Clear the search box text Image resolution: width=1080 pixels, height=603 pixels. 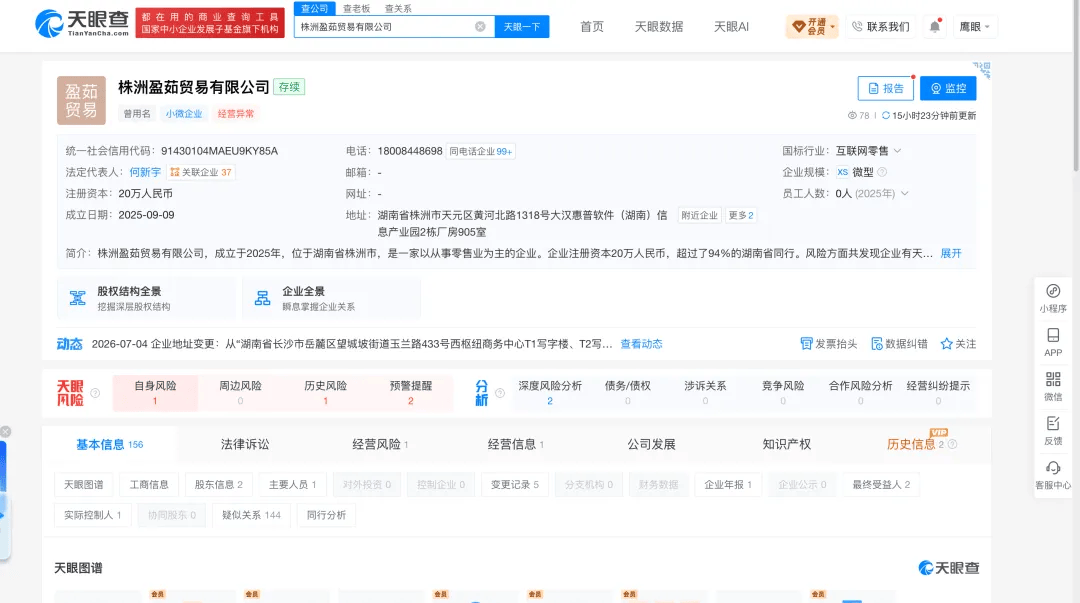coord(480,27)
